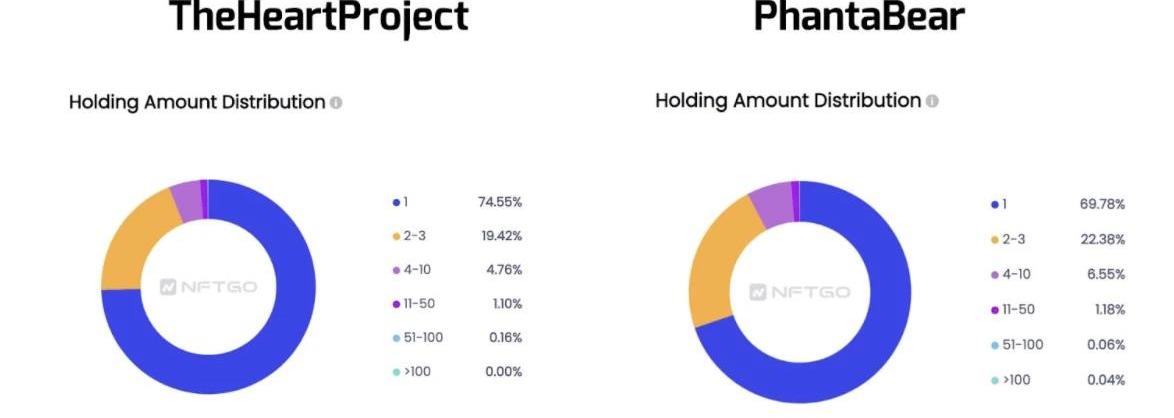Click NFTGO logo inside TheHeartProject donut
This screenshot has width=1174, height=418.
coord(208,287)
